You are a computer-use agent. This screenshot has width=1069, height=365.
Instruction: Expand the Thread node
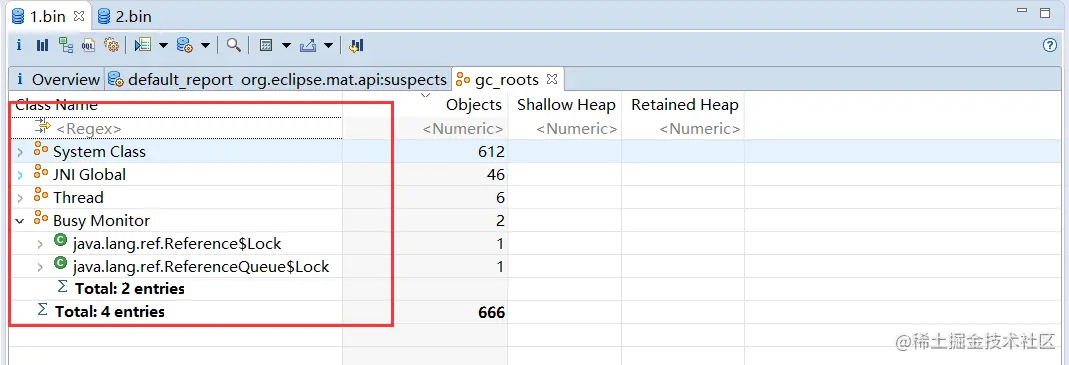click(20, 198)
